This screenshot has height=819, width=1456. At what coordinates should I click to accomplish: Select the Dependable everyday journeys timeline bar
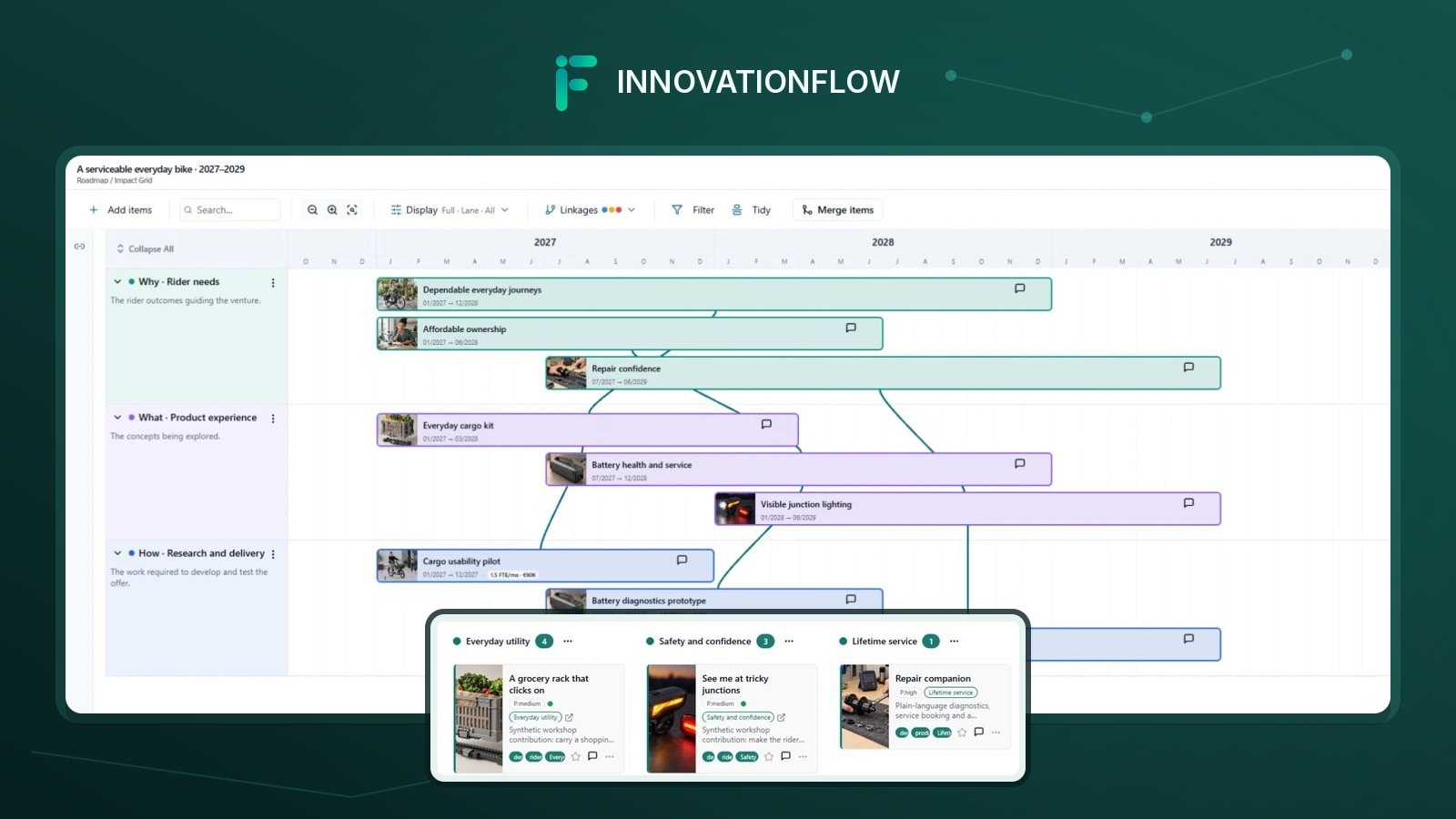(714, 295)
